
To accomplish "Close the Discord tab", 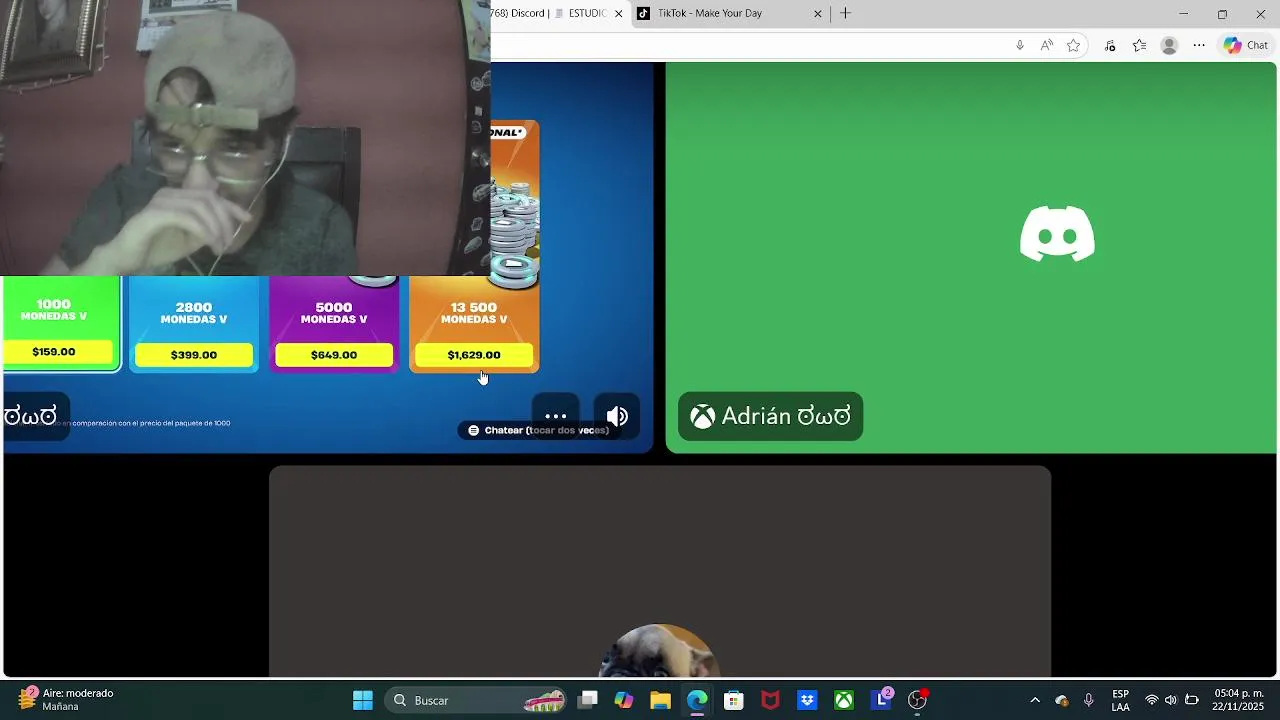I will tap(618, 13).
